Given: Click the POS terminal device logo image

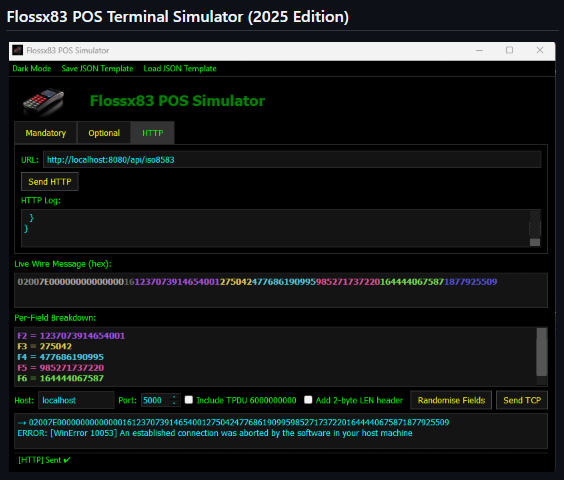Looking at the screenshot, I should 44,101.
